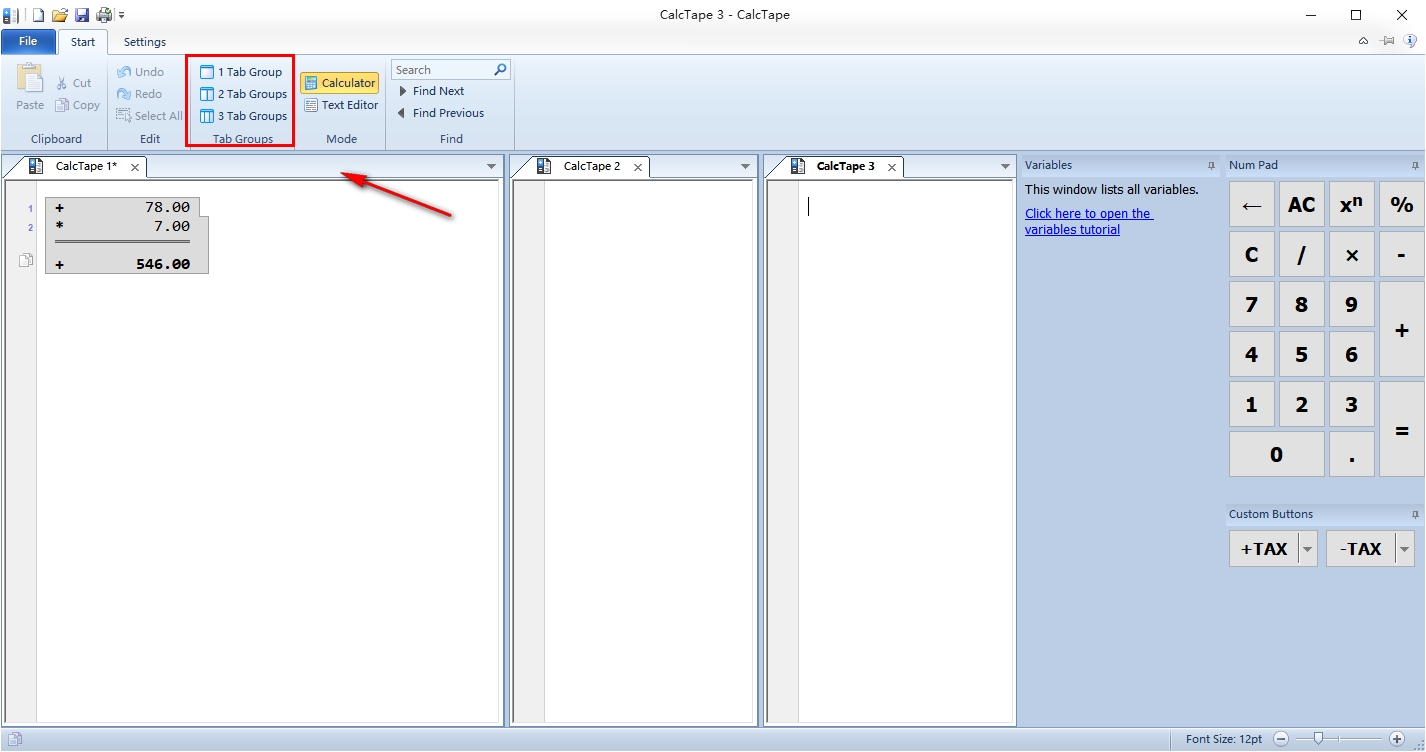The width and height of the screenshot is (1426, 752).
Task: Click the Paste button in Clipboard group
Action: 30,87
